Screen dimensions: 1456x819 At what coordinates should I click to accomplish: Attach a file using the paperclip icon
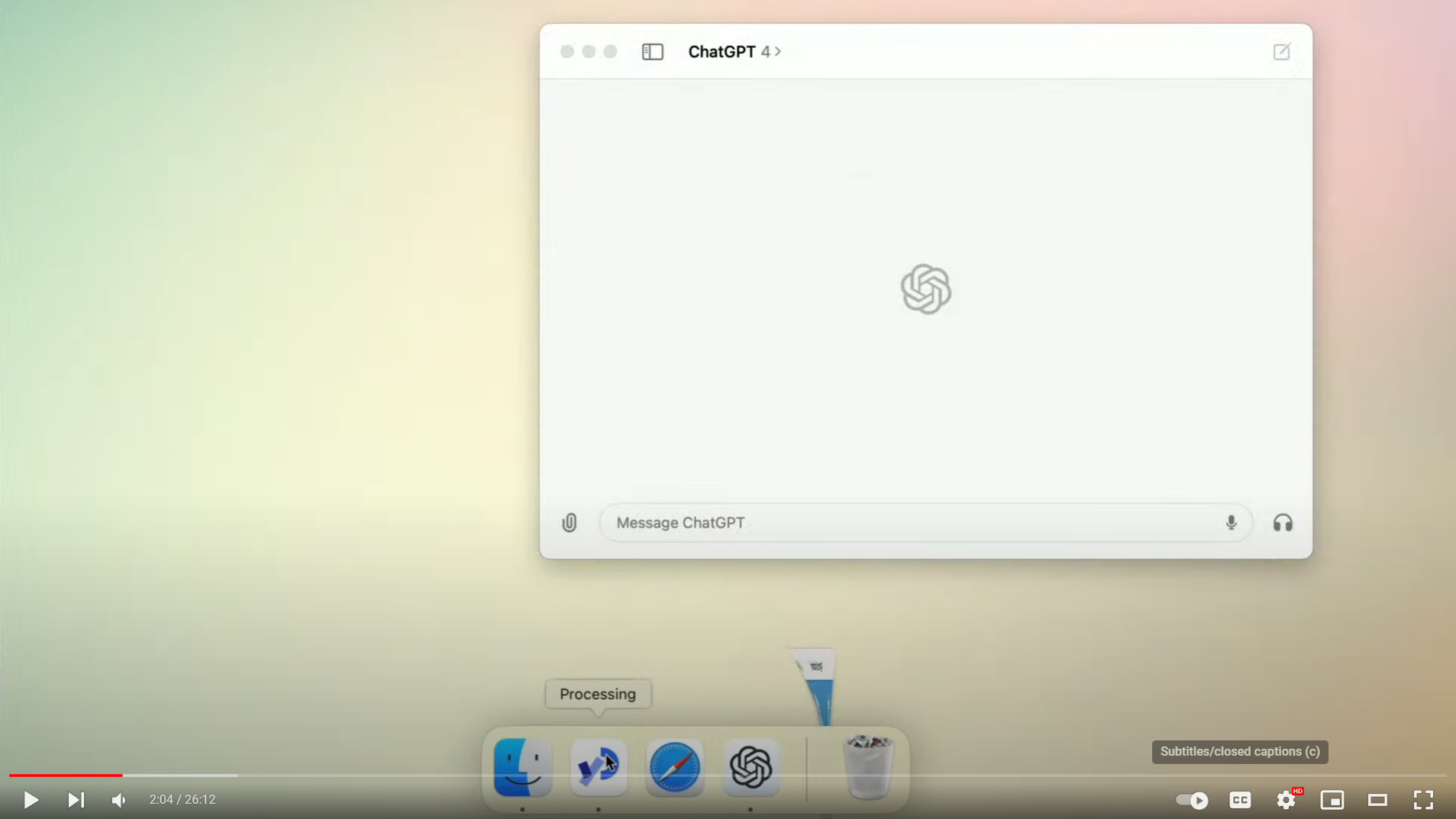pos(570,523)
